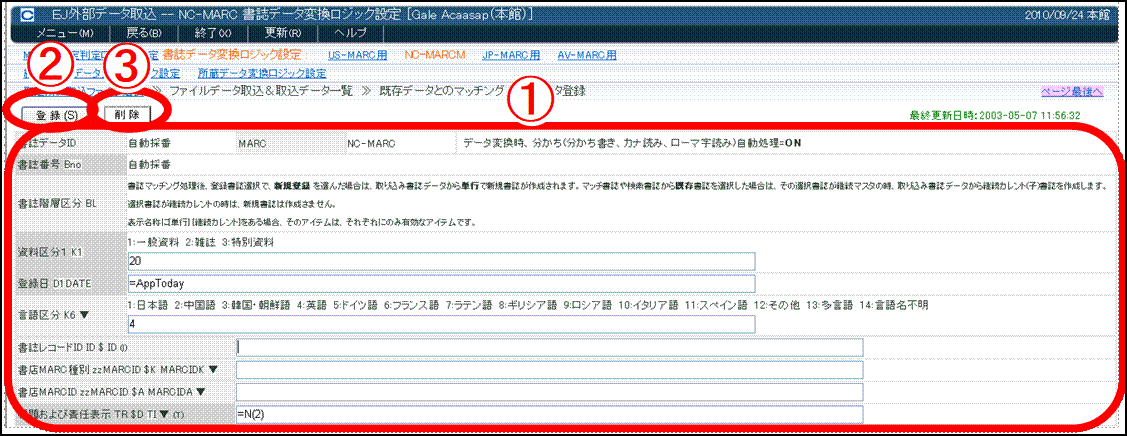
Task: Click breadcrumb ファイルデータ取込&取込データ一覧
Action: click(260, 91)
